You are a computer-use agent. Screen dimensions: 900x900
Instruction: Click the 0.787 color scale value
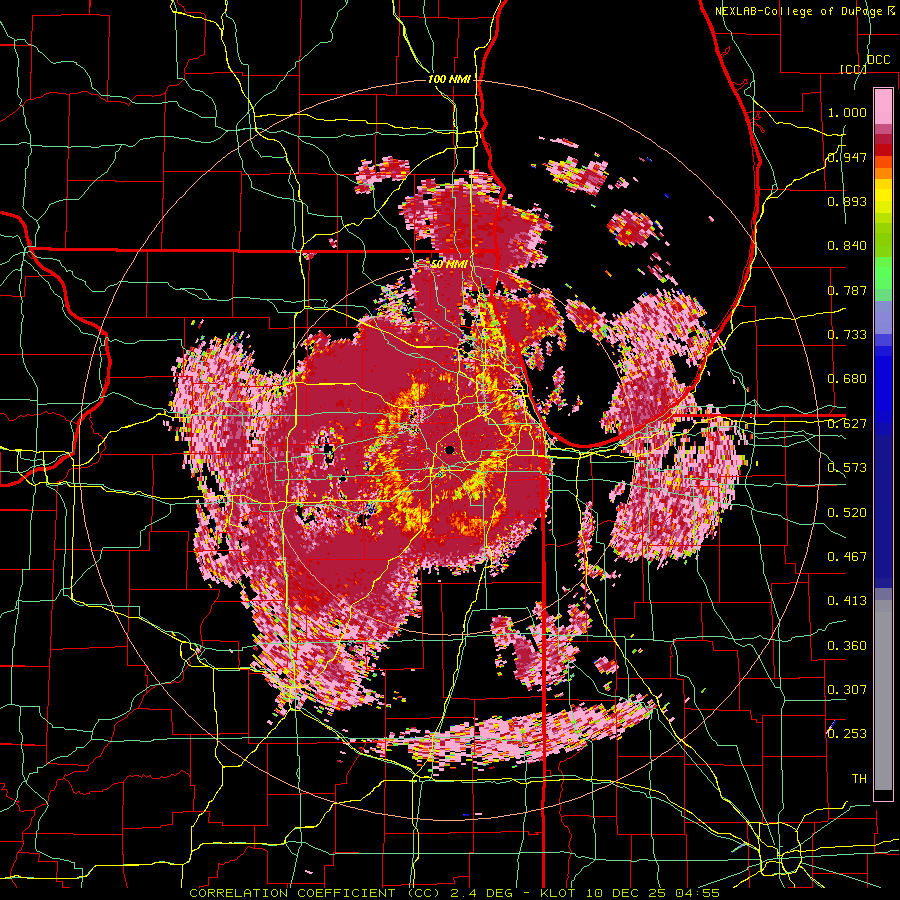tap(847, 290)
